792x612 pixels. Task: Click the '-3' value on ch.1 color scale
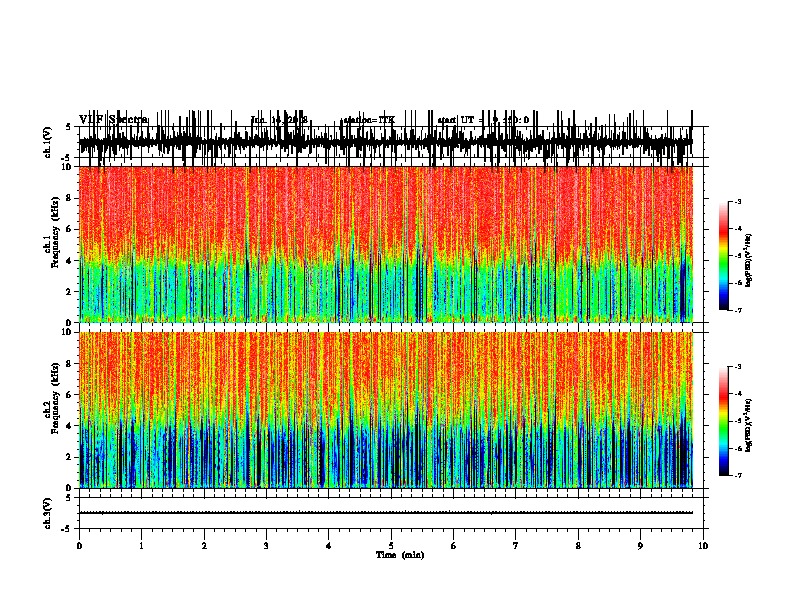tap(737, 201)
